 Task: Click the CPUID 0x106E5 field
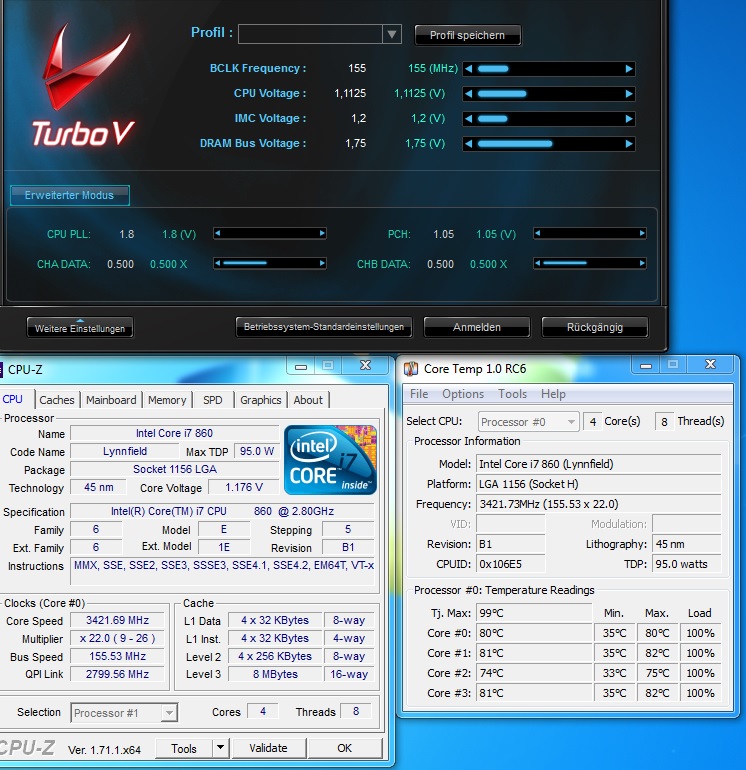click(511, 564)
